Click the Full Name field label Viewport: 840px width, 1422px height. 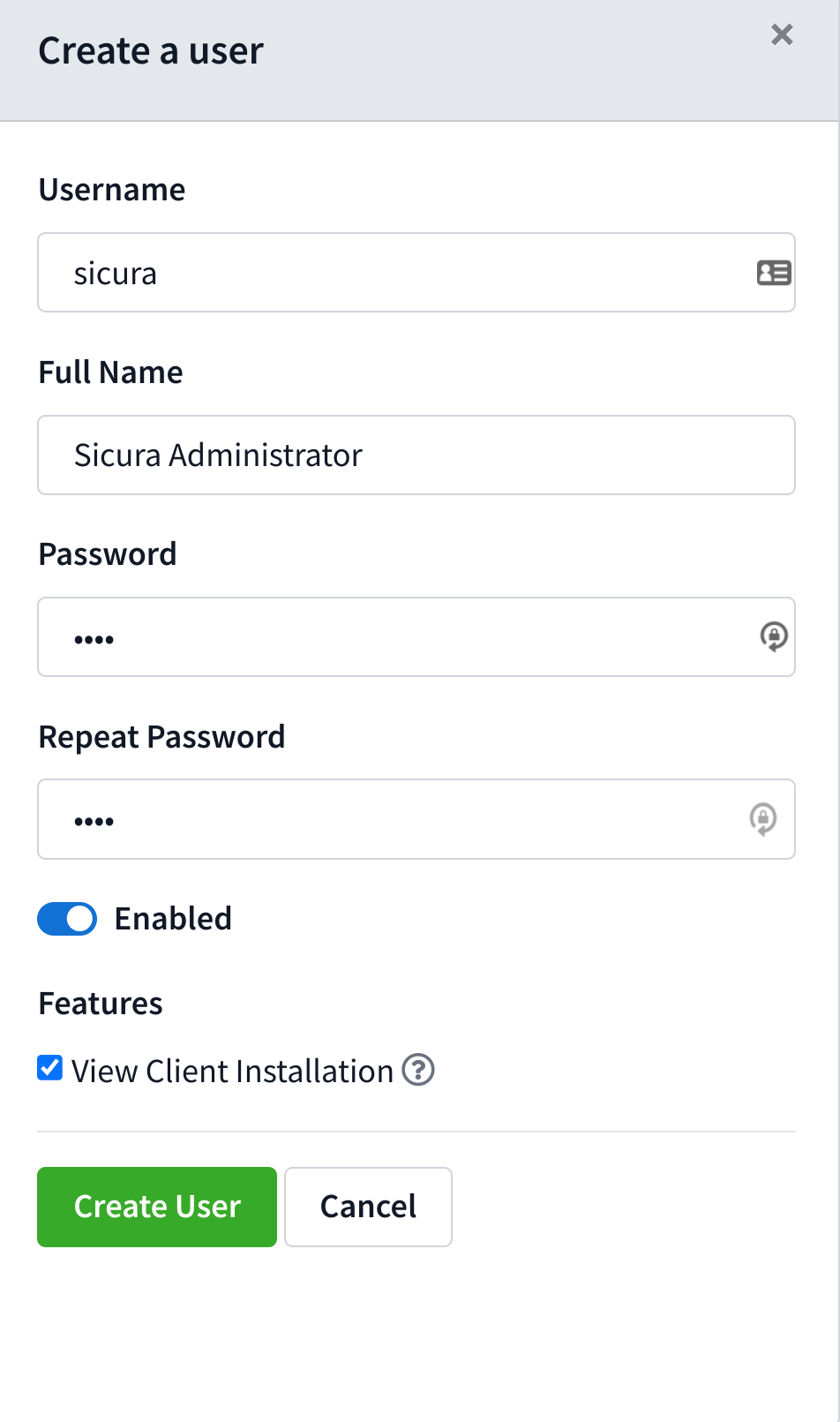click(x=110, y=372)
